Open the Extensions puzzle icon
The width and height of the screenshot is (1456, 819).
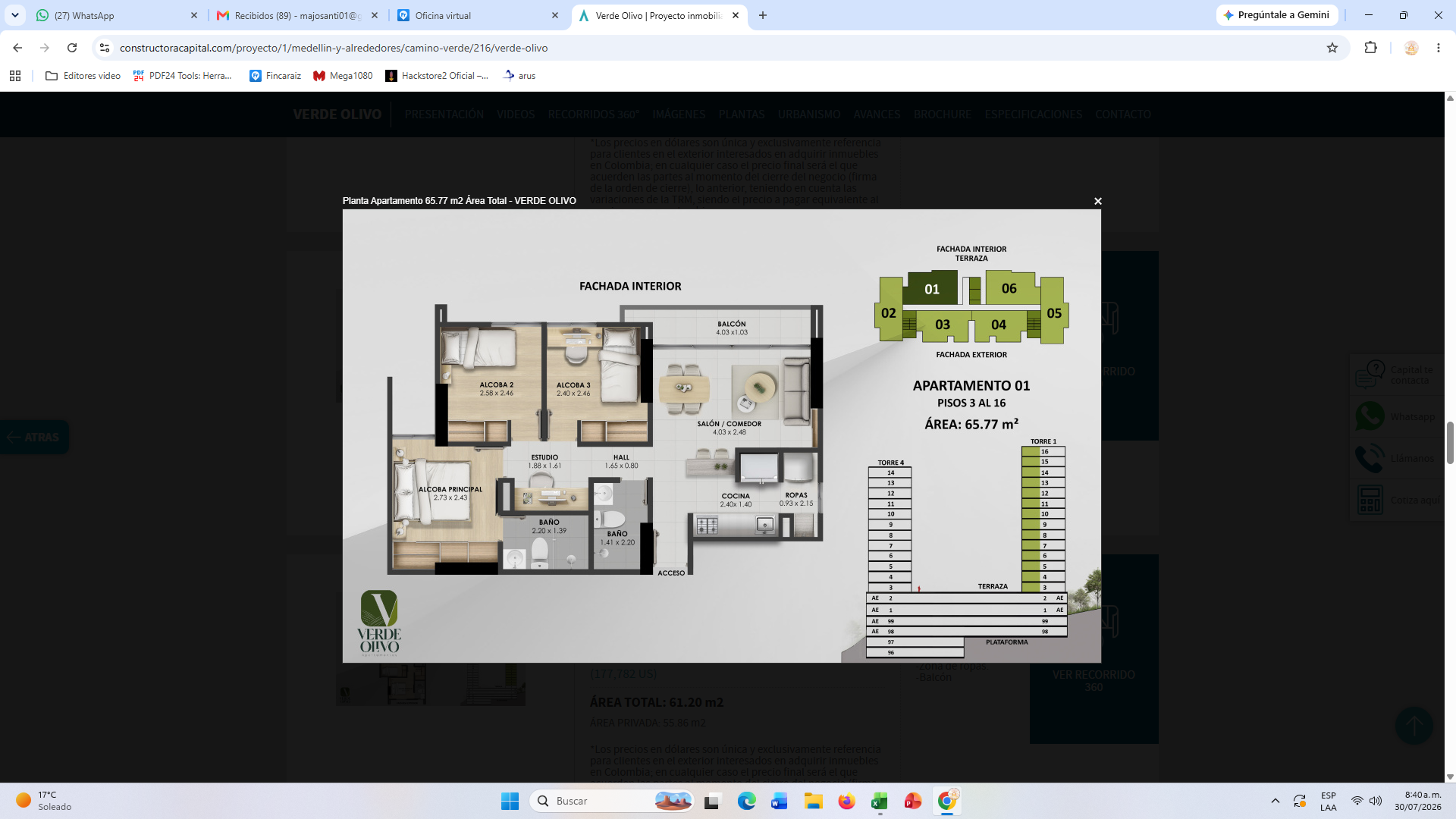[1370, 48]
